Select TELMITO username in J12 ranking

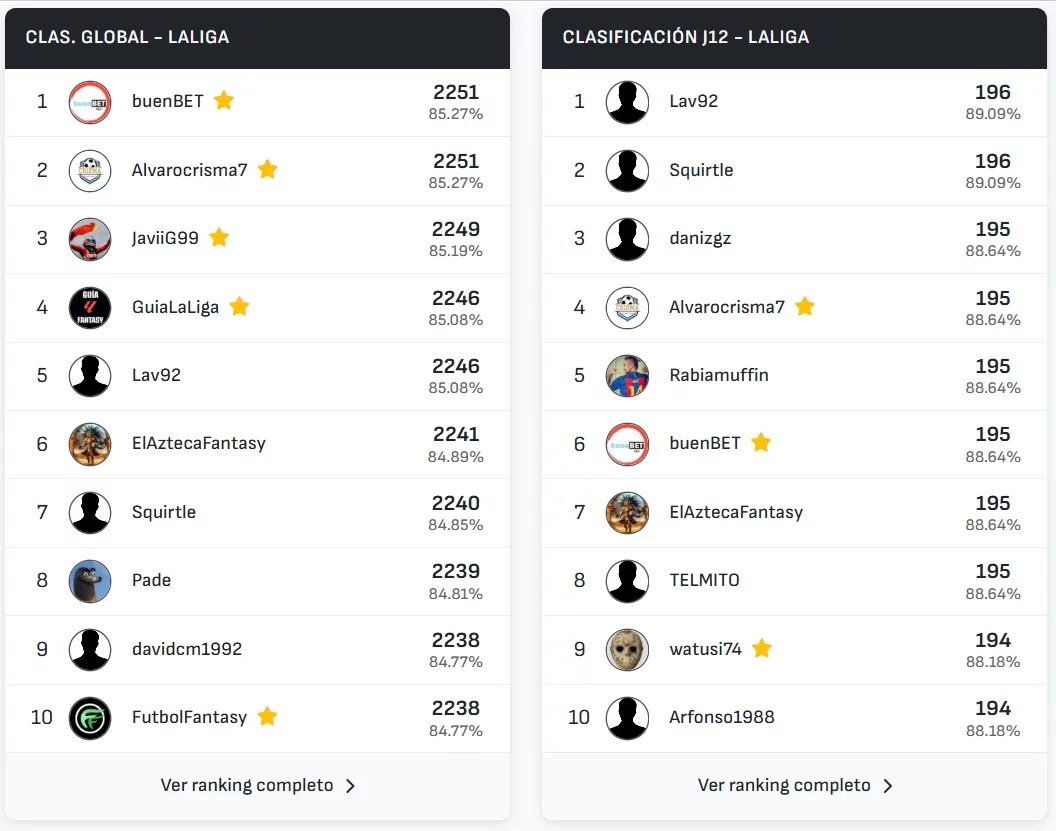click(704, 580)
